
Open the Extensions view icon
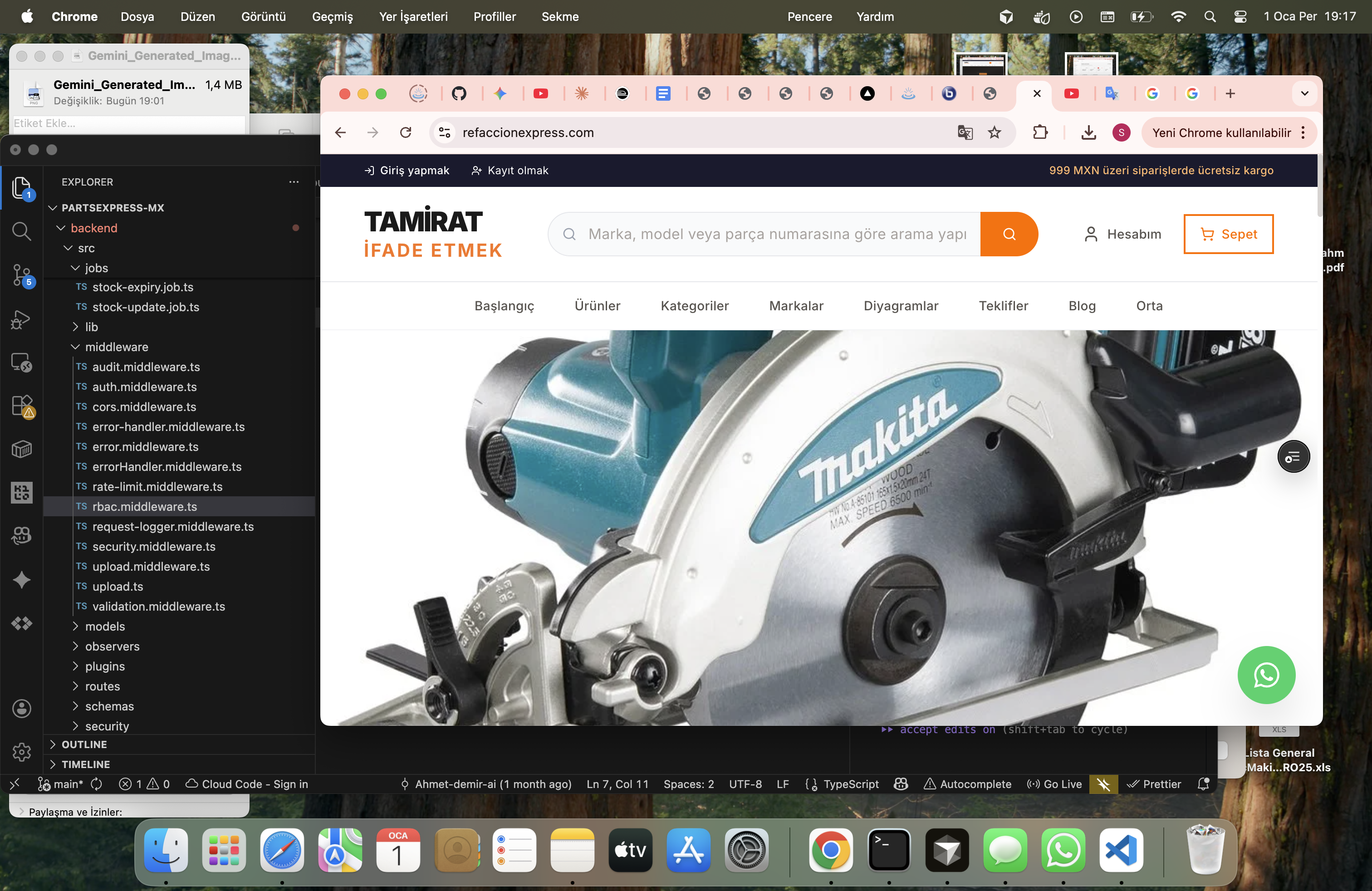click(x=21, y=406)
